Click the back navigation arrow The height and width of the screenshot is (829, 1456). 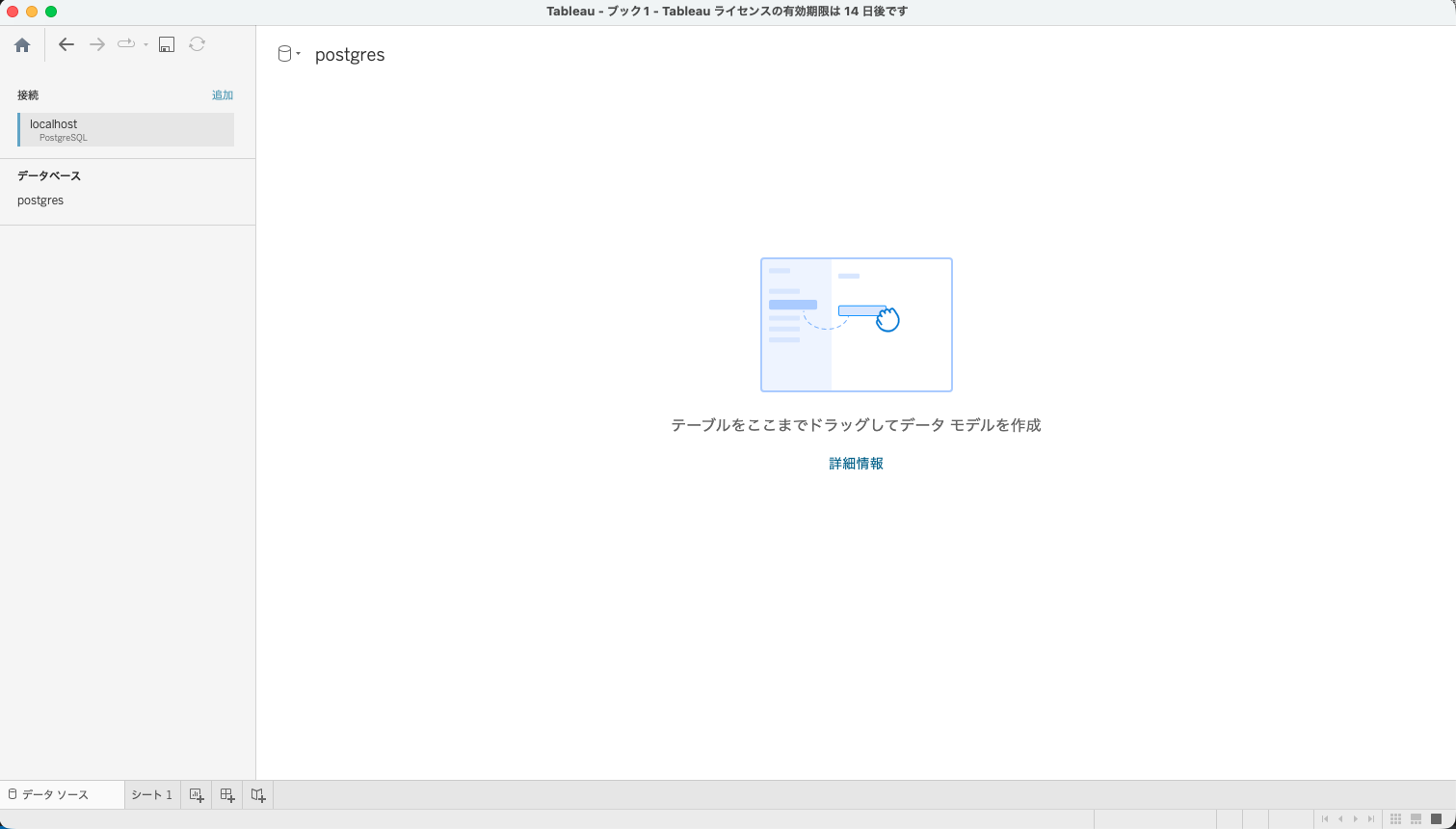tap(66, 44)
